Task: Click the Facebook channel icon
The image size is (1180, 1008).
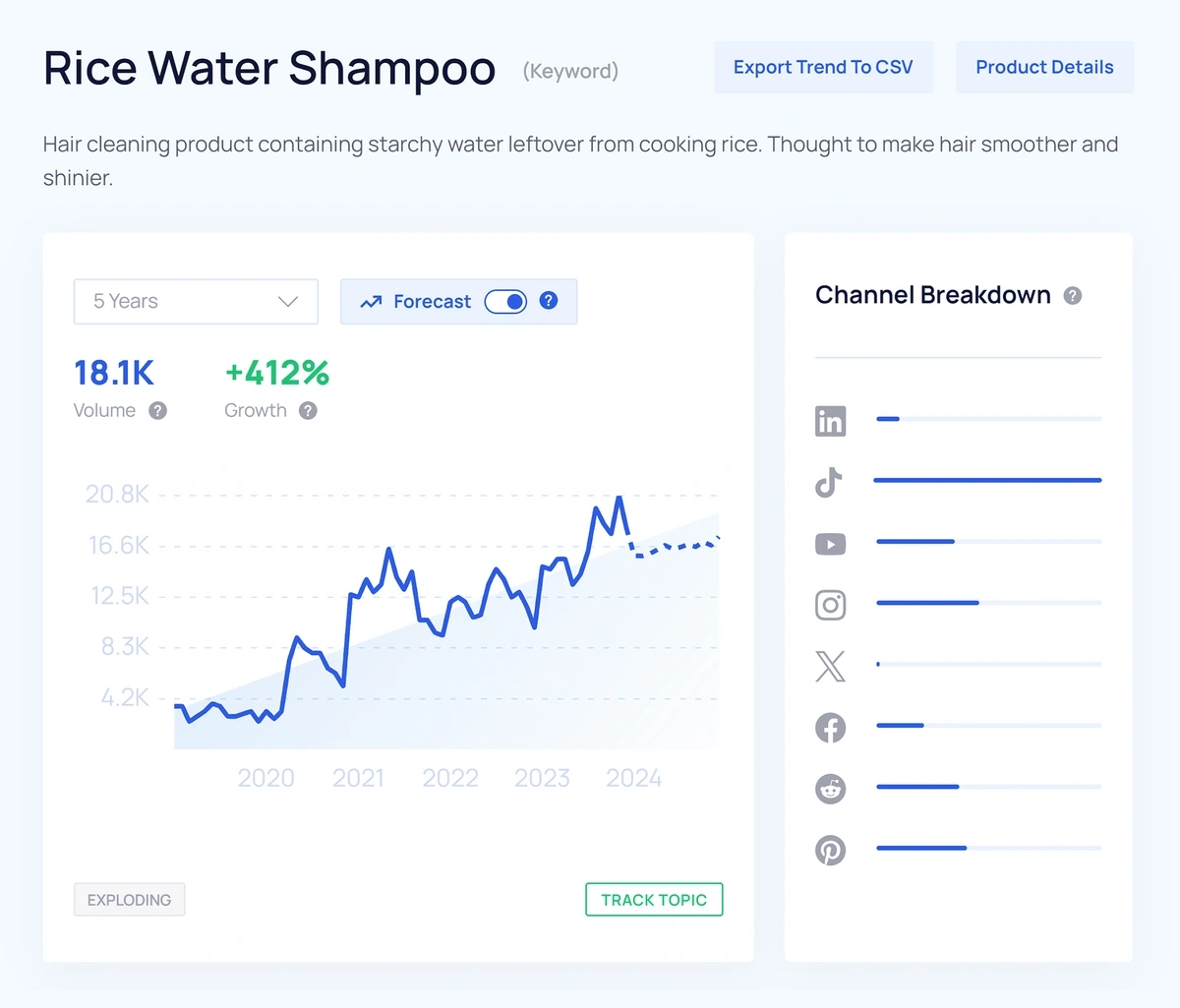Action: click(830, 728)
